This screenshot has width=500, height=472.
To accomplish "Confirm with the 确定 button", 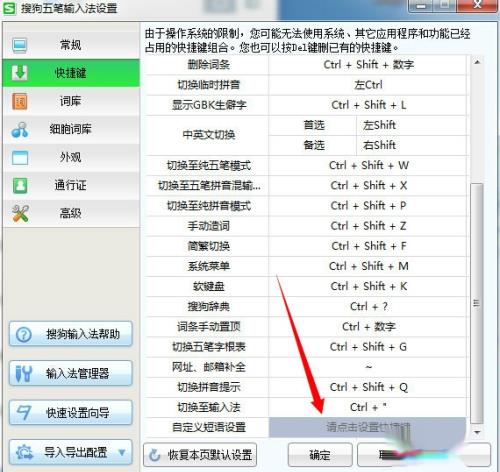I will [320, 455].
